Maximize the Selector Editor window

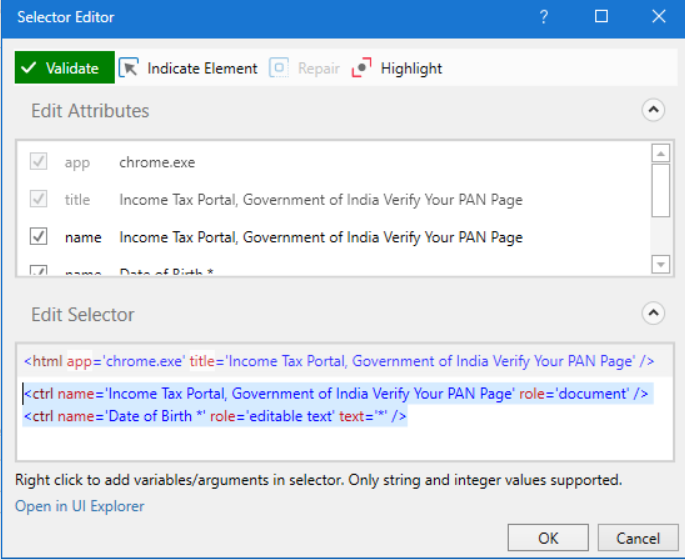coord(602,17)
